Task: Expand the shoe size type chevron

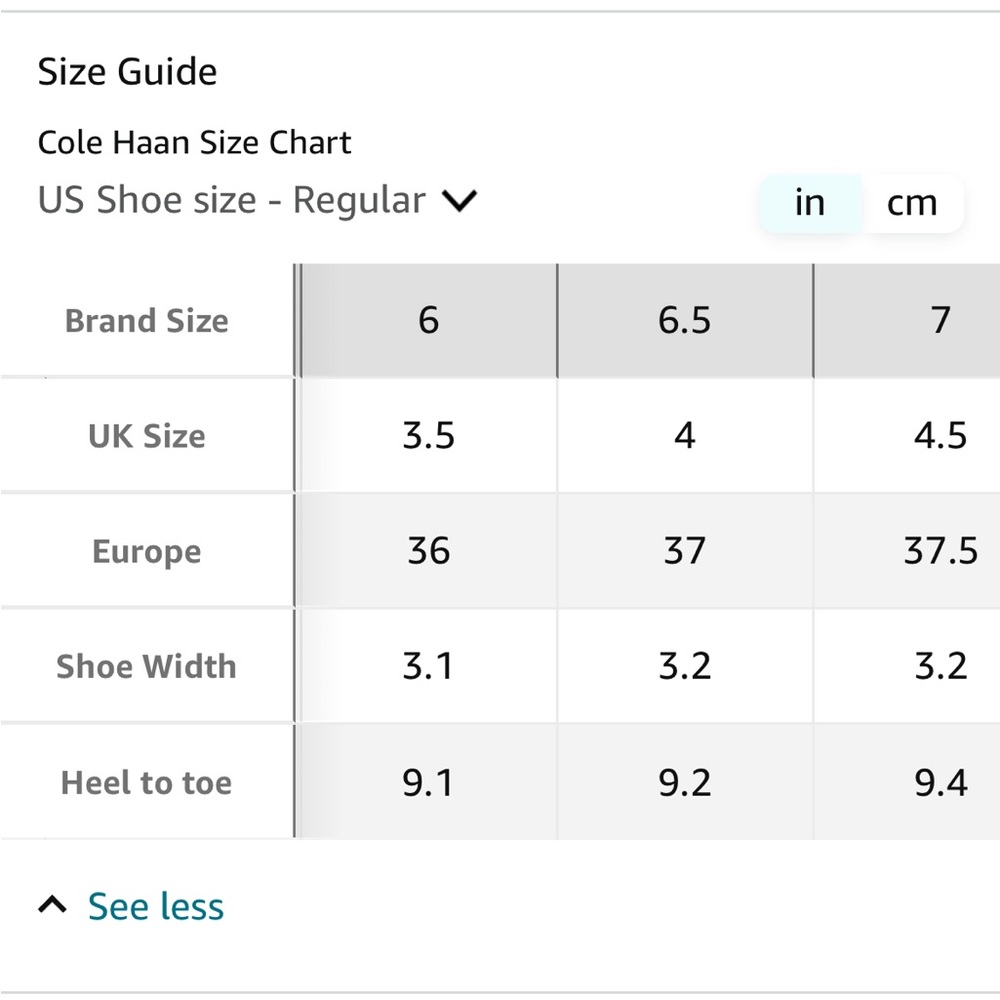Action: [x=459, y=200]
